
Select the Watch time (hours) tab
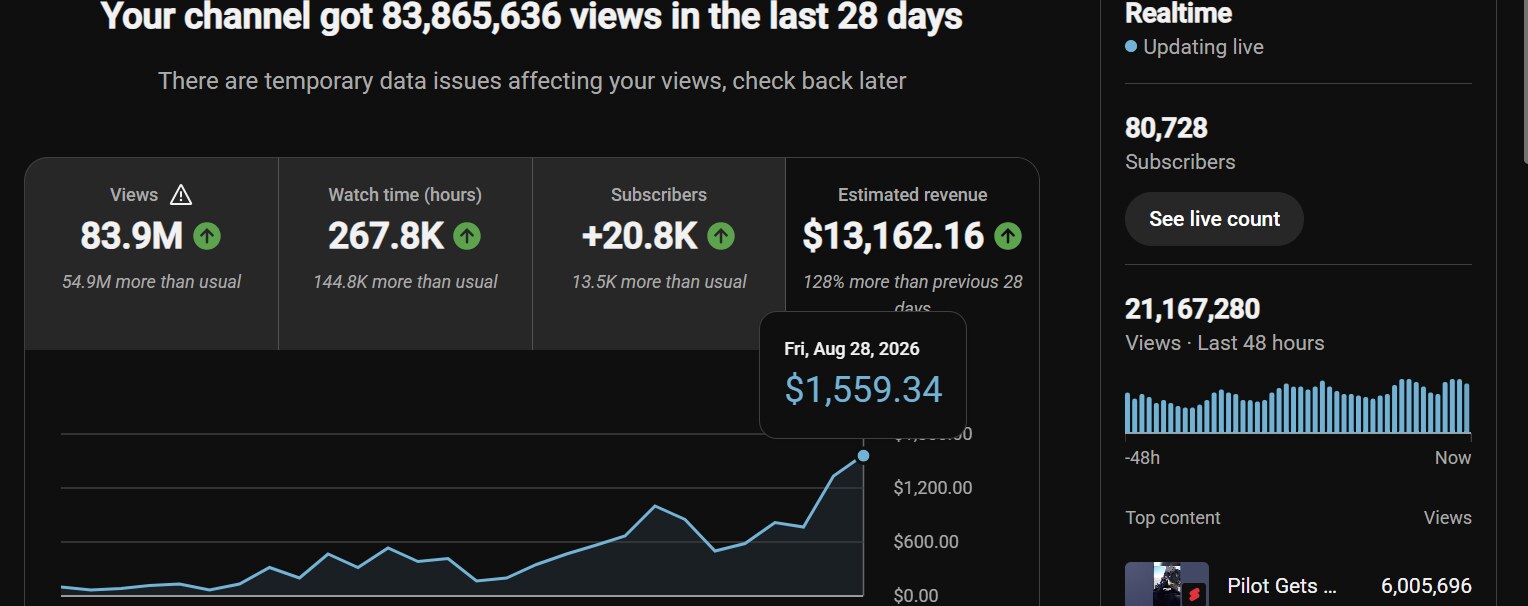(405, 254)
